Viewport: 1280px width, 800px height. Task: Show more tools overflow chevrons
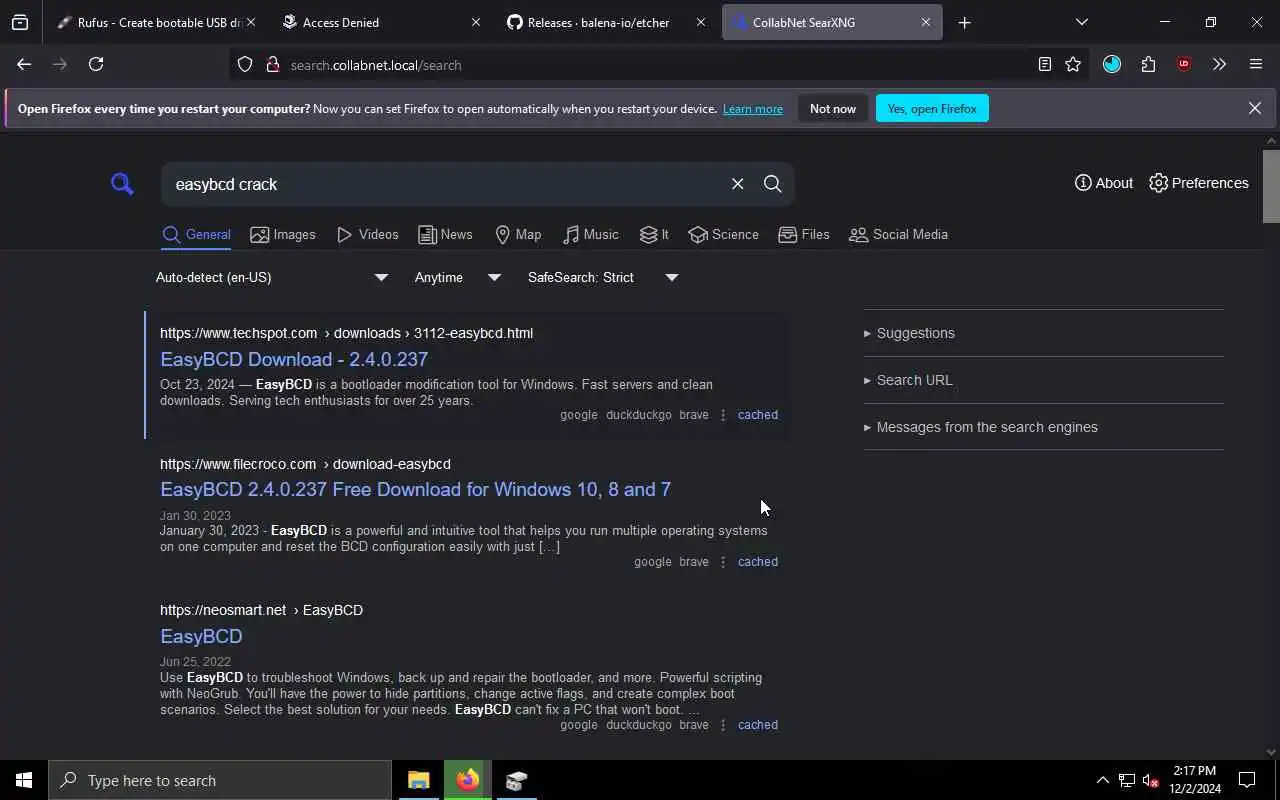pyautogui.click(x=1219, y=64)
